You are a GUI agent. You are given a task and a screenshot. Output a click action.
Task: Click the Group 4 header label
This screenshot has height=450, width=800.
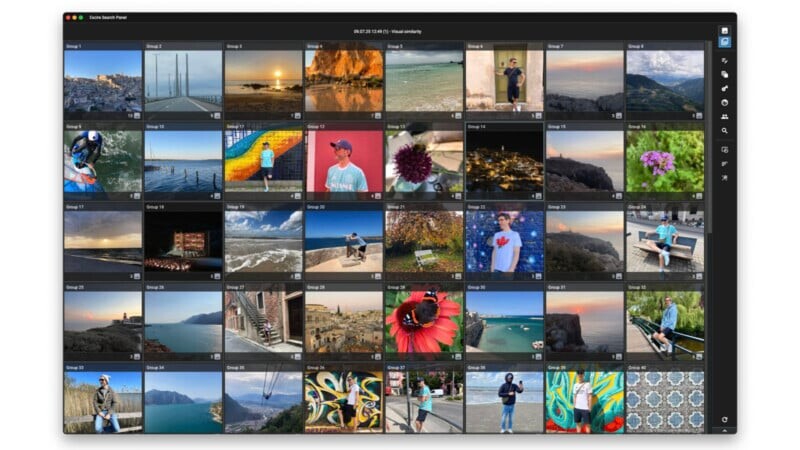click(x=315, y=47)
